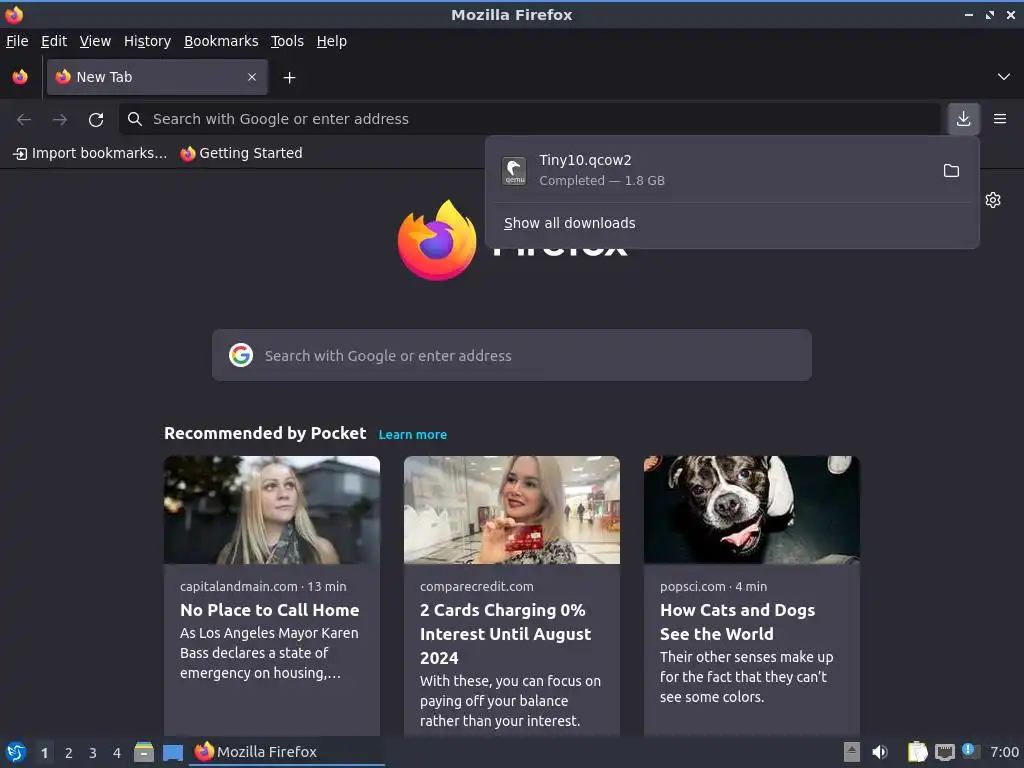Open the credit card article thumbnail
Screen dimensions: 1024x768
pyautogui.click(x=512, y=510)
